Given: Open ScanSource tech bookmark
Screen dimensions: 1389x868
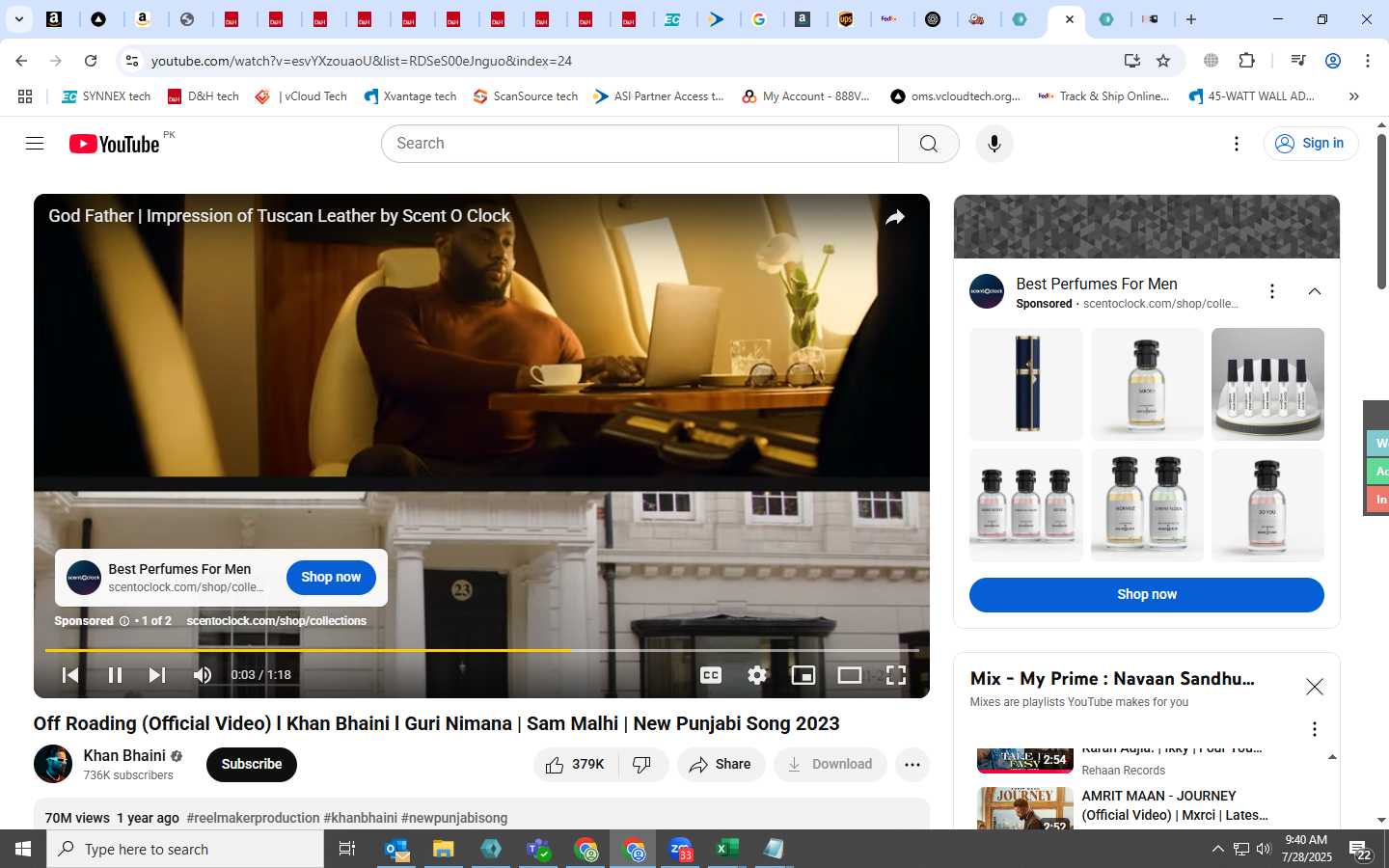Looking at the screenshot, I should pyautogui.click(x=526, y=96).
